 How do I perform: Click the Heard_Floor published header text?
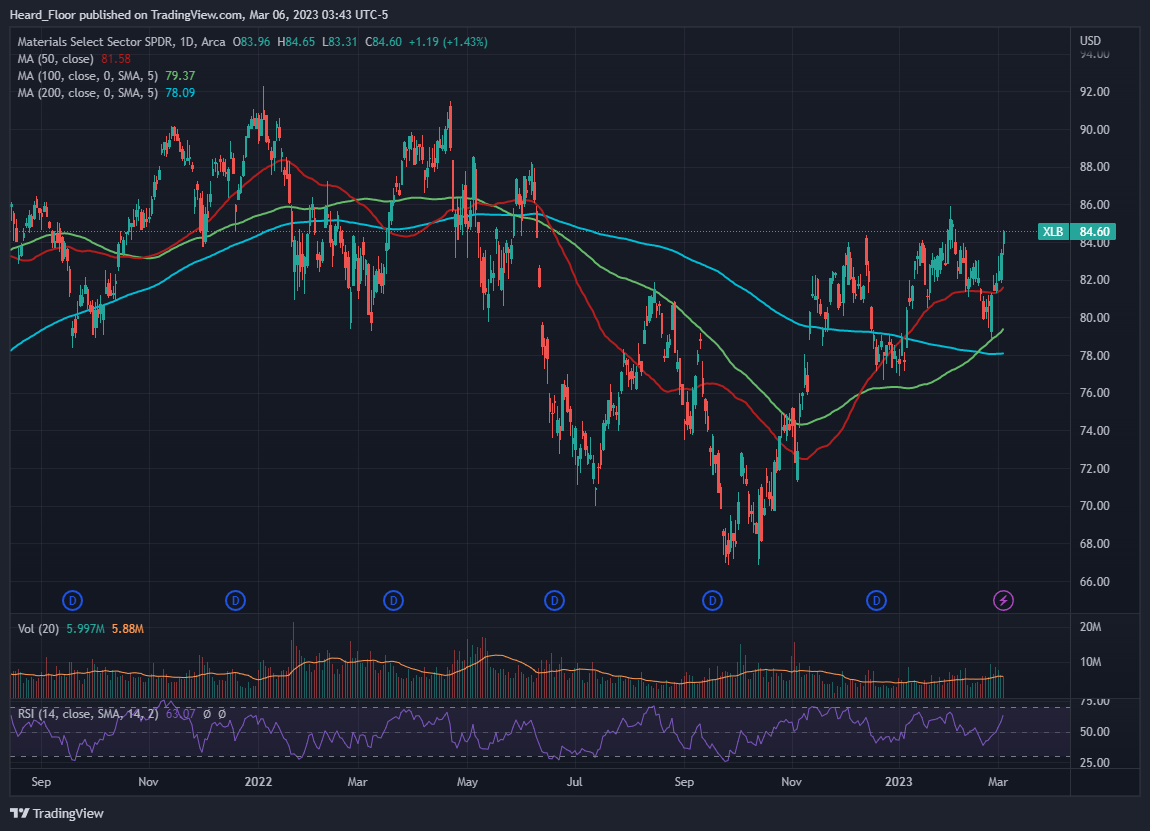click(x=199, y=15)
